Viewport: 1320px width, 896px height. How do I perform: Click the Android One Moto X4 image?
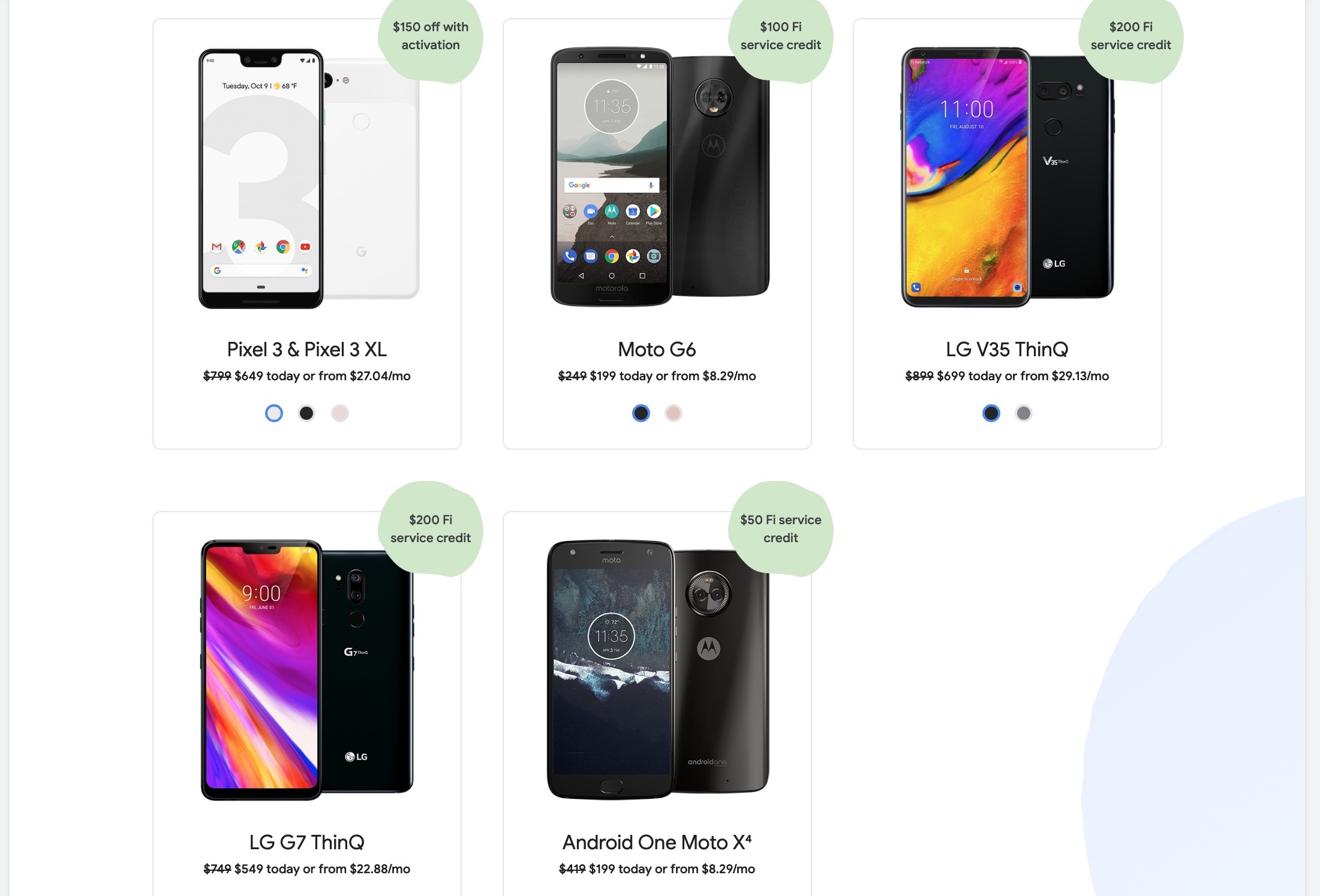point(658,670)
